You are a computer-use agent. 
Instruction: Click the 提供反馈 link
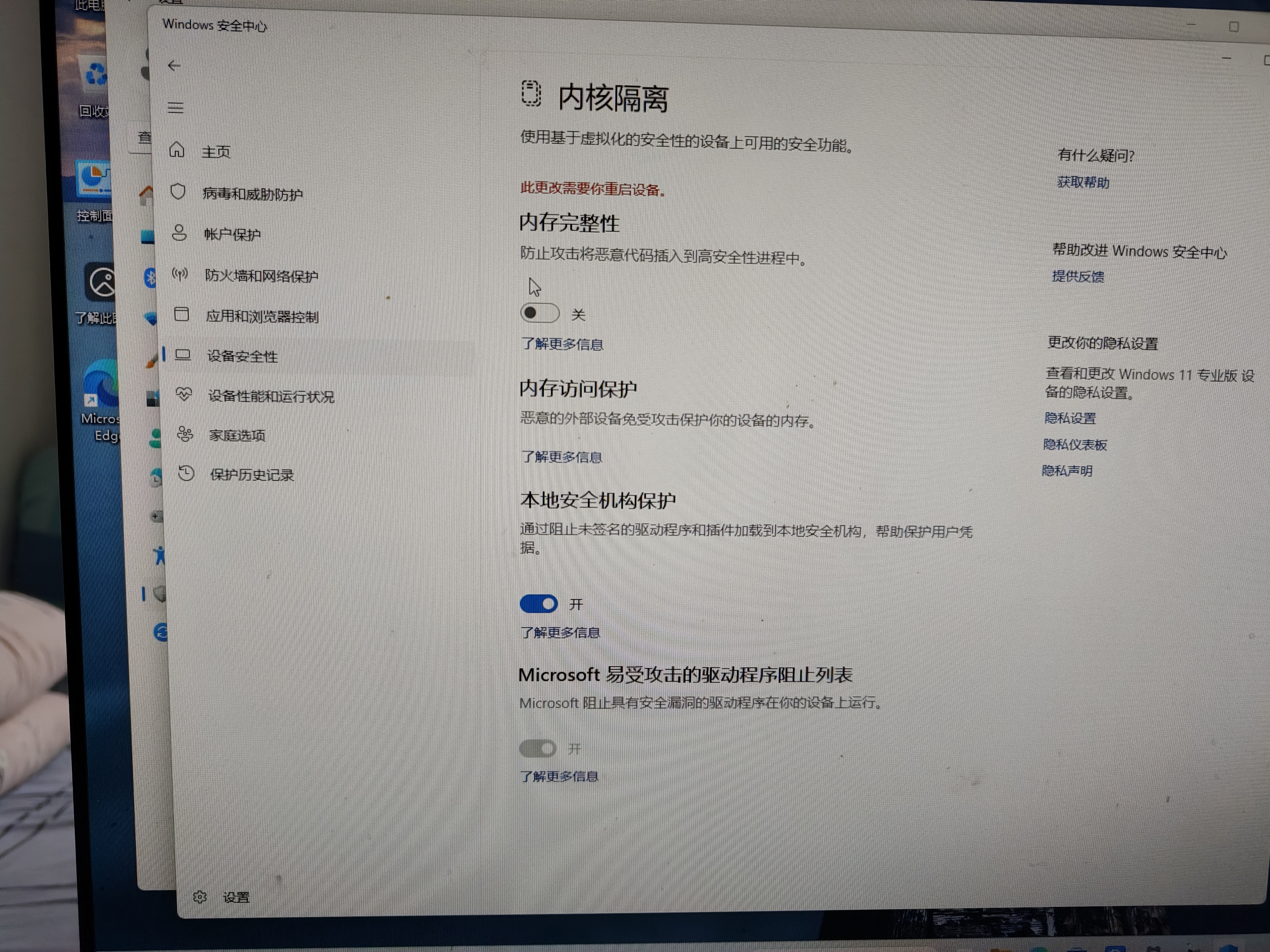pos(1078,277)
